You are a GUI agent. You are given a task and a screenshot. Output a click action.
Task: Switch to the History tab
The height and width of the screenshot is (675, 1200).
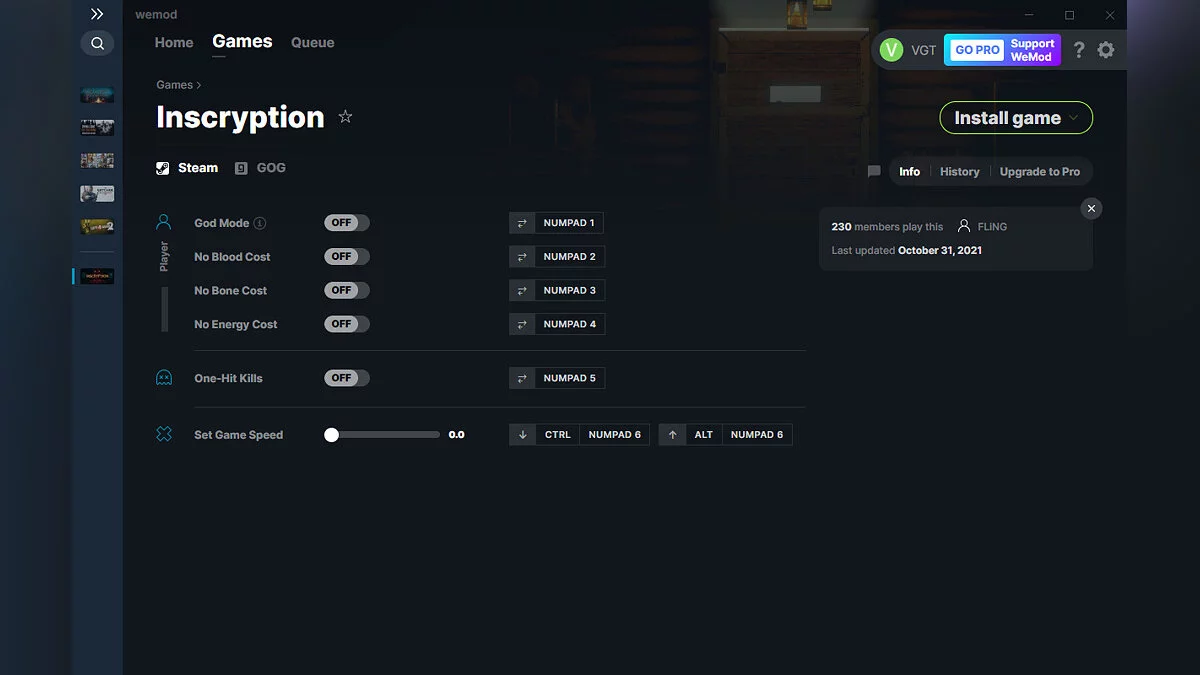(959, 171)
